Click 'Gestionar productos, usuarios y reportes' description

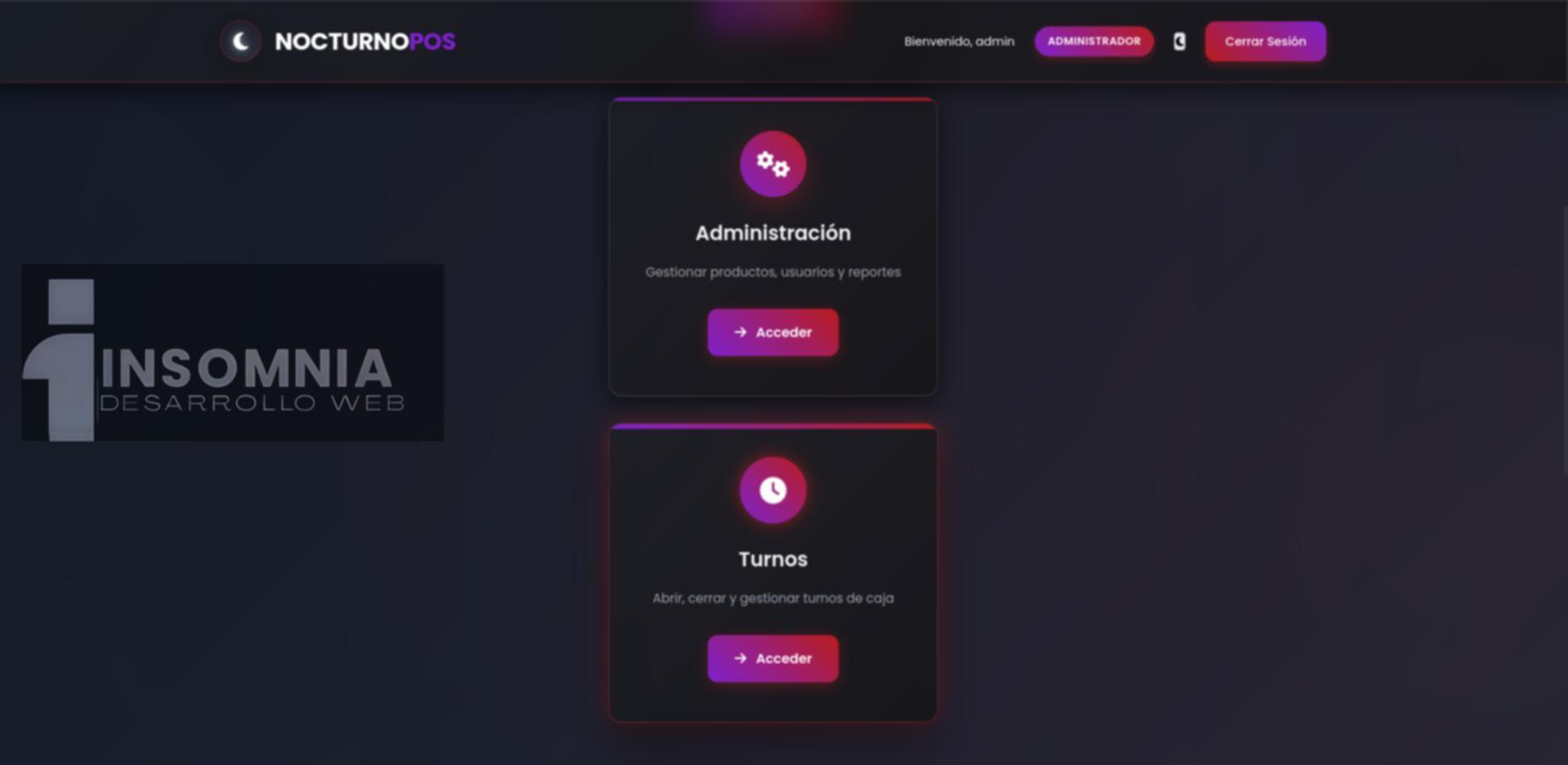(772, 272)
